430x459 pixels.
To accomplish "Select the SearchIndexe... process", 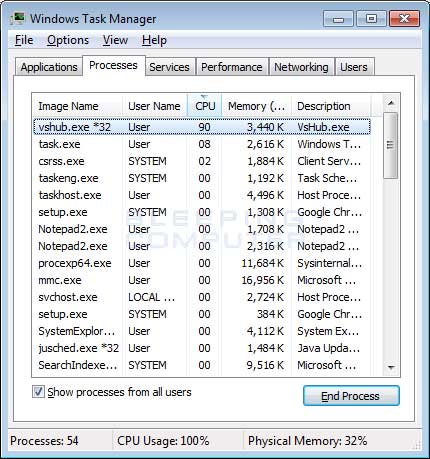I will click(x=202, y=365).
